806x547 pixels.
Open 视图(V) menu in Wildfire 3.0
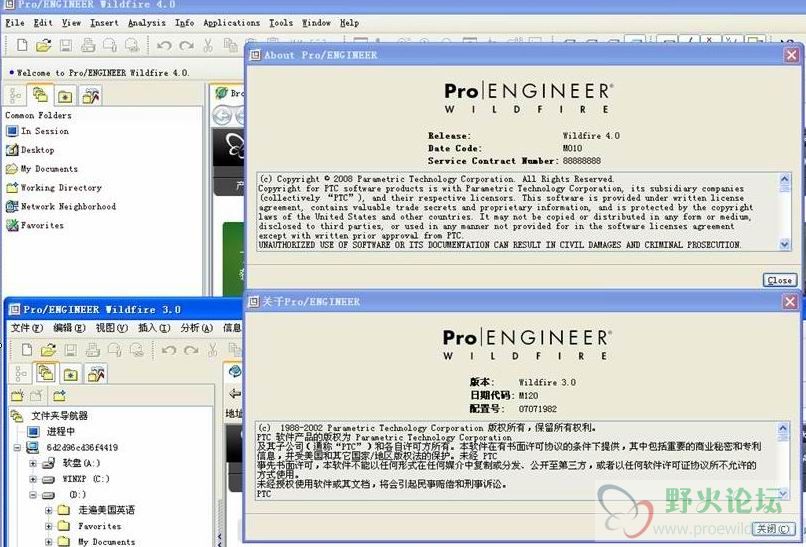112,328
